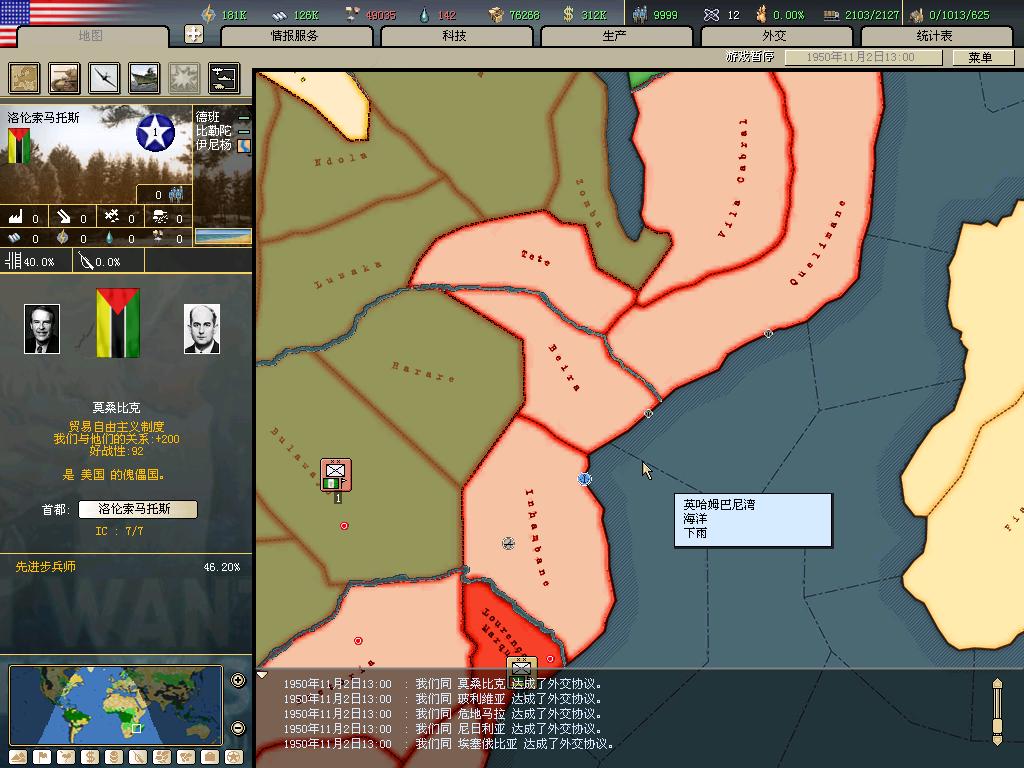Click the factory IC icon in province panel
Viewport: 1024px width, 768px height.
tap(16, 216)
